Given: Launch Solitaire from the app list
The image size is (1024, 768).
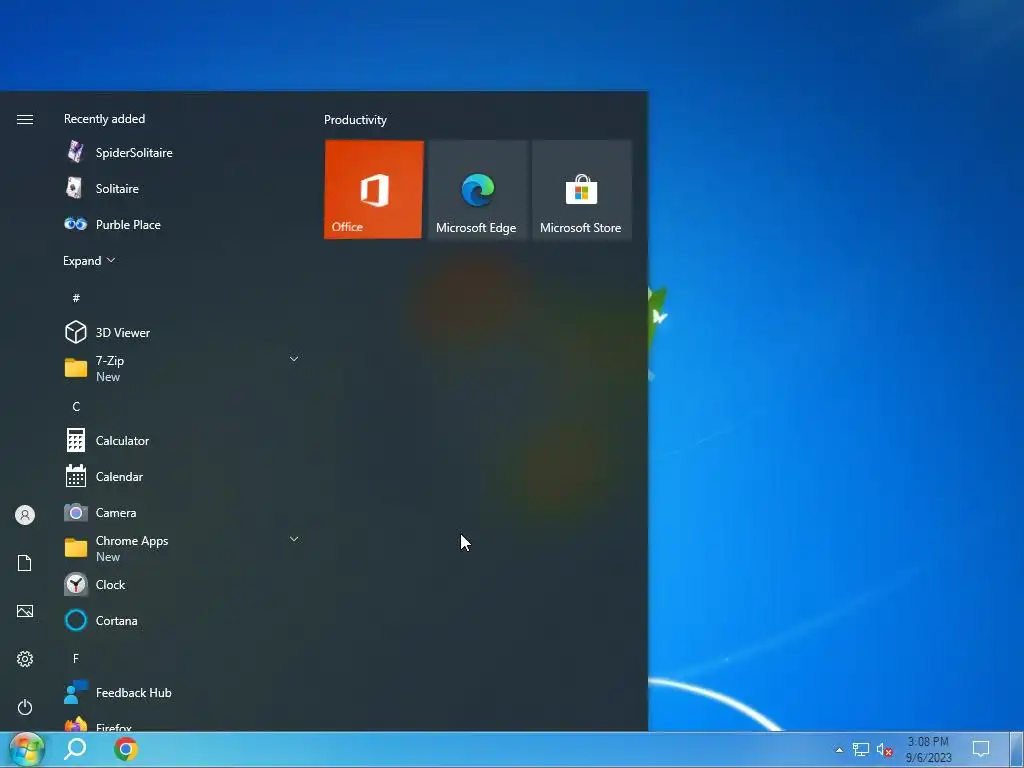Looking at the screenshot, I should [x=183, y=188].
